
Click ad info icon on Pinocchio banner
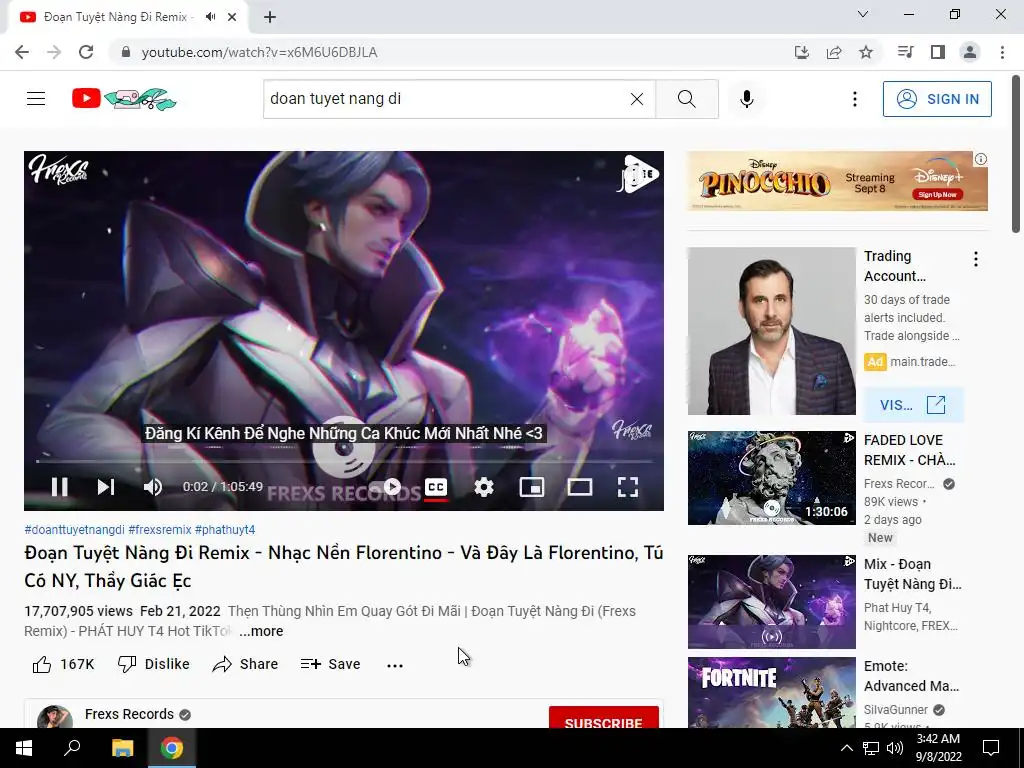980,159
